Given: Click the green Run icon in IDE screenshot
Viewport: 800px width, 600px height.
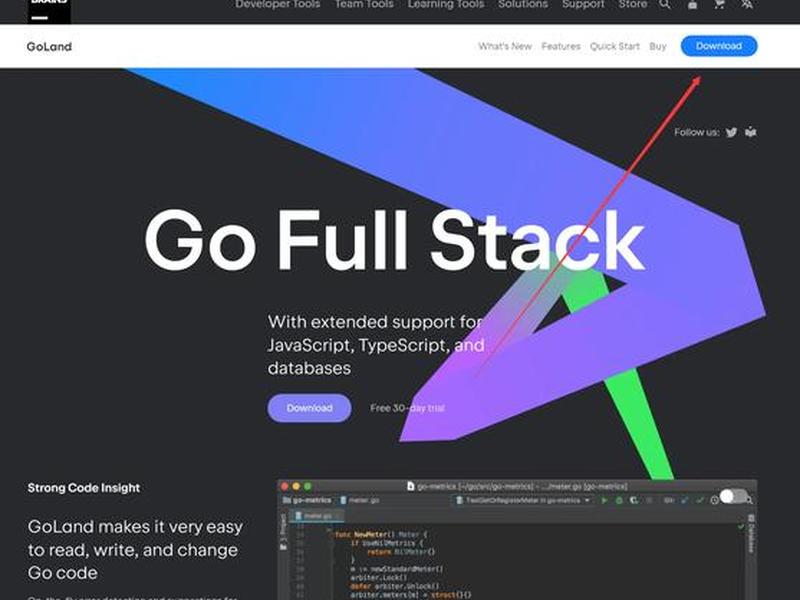Looking at the screenshot, I should (604, 501).
